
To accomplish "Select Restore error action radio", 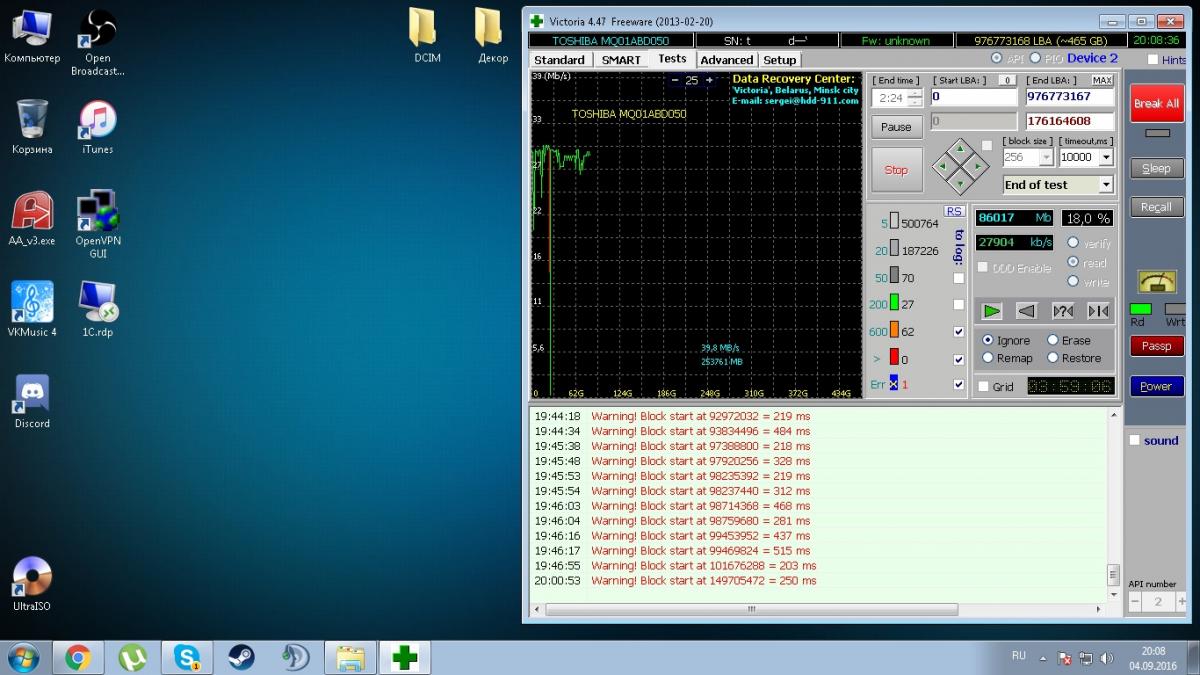I will click(x=1052, y=358).
